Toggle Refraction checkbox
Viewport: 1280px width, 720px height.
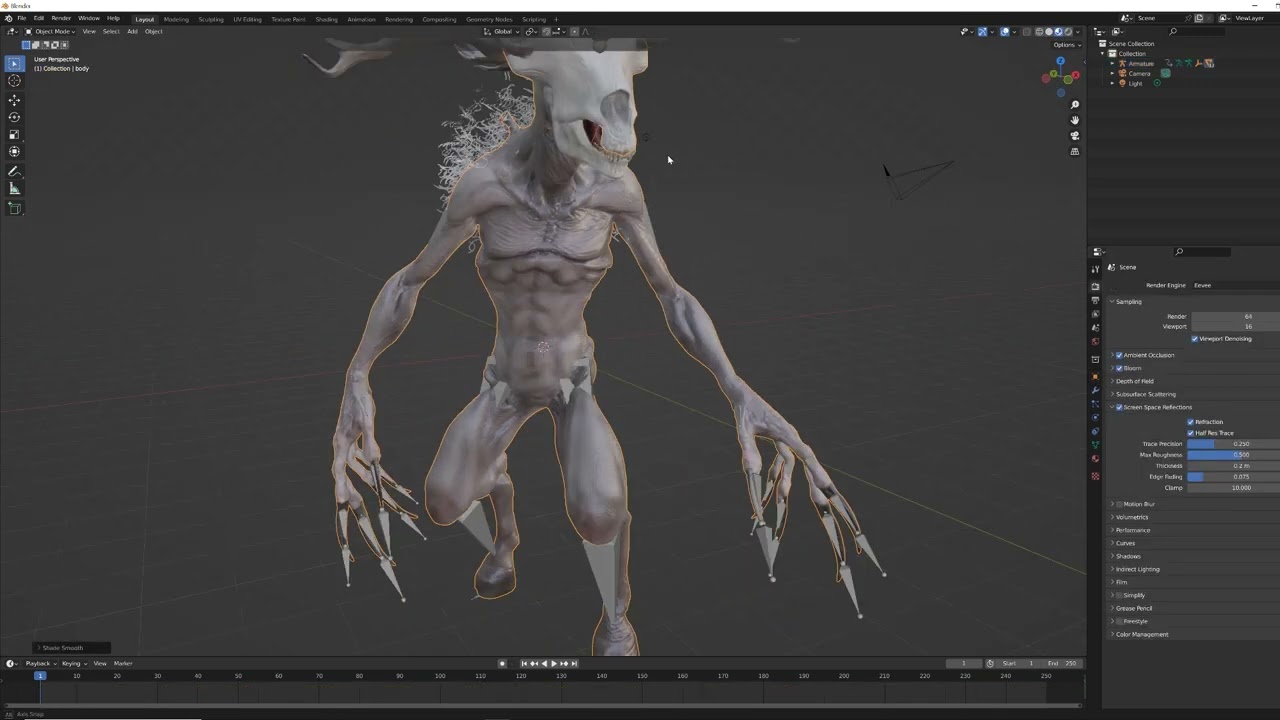pos(1190,422)
